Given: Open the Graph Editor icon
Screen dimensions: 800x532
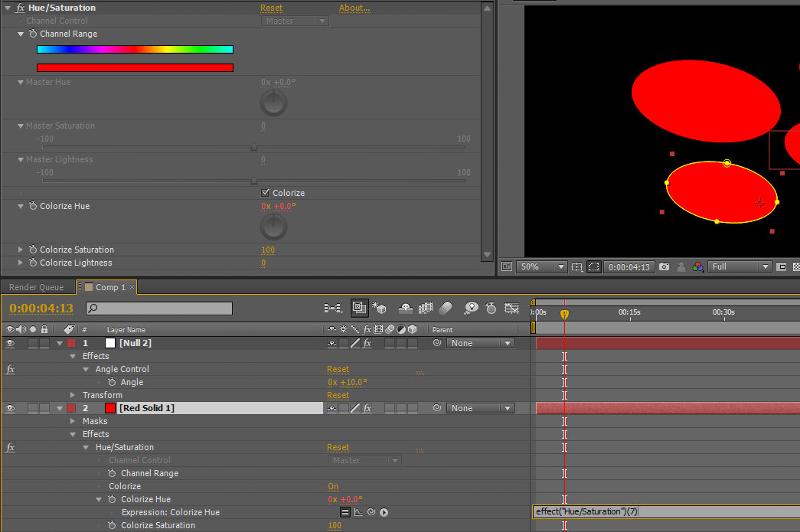Looking at the screenshot, I should click(511, 308).
